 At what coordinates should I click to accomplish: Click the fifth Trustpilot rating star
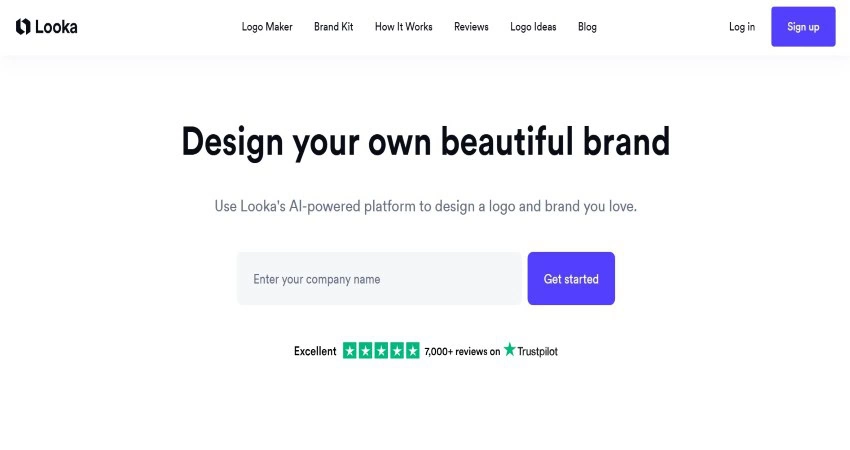pyautogui.click(x=412, y=351)
